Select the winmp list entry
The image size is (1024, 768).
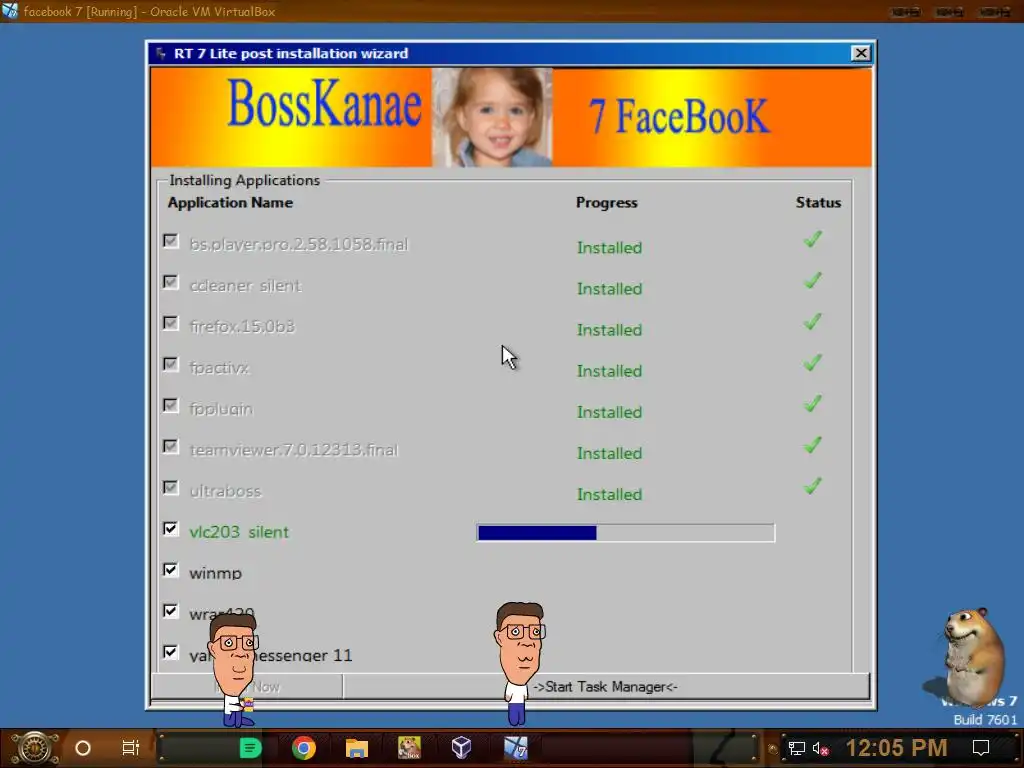tap(216, 573)
